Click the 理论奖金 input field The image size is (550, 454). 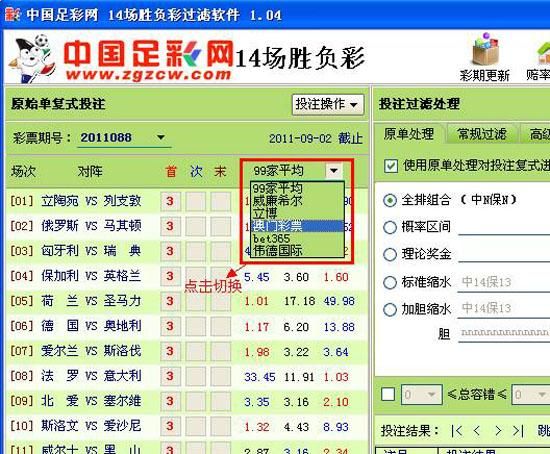(504, 254)
